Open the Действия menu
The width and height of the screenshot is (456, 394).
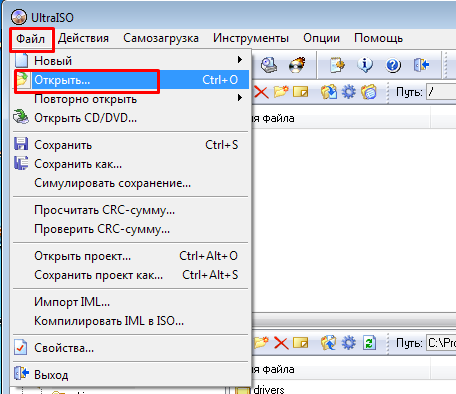point(83,38)
